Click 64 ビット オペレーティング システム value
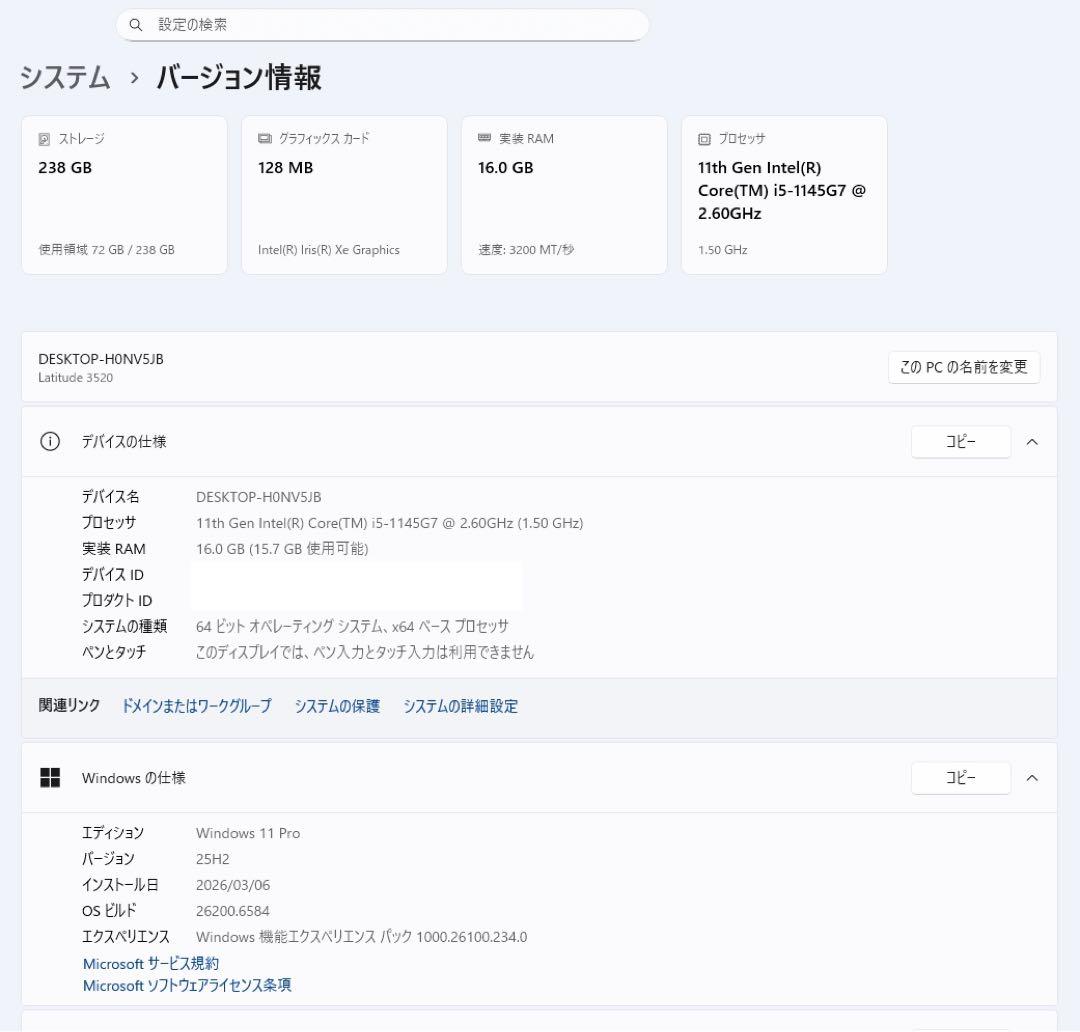The width and height of the screenshot is (1080, 1032). click(x=352, y=626)
